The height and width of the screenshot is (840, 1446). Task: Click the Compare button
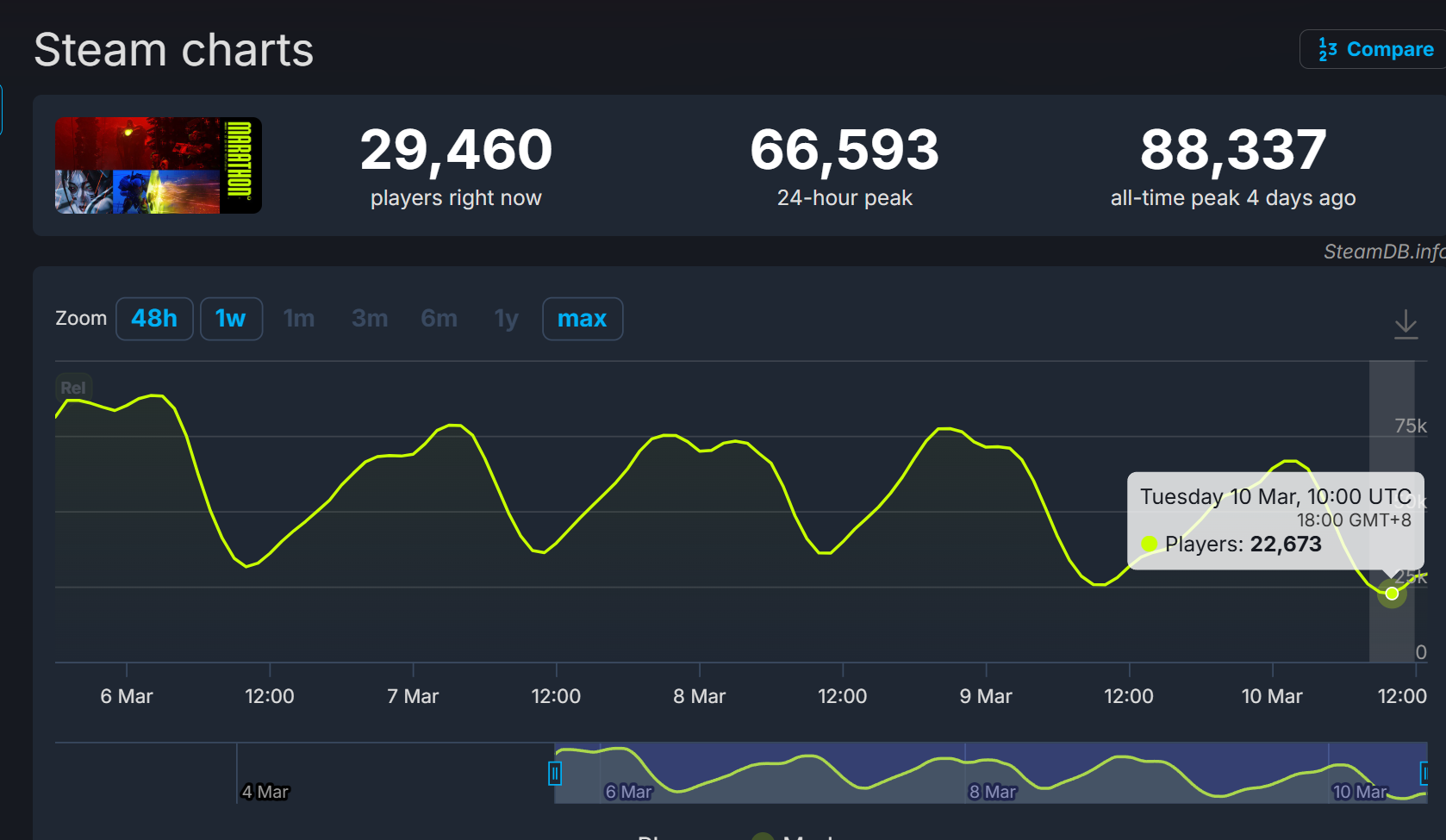coord(1374,49)
